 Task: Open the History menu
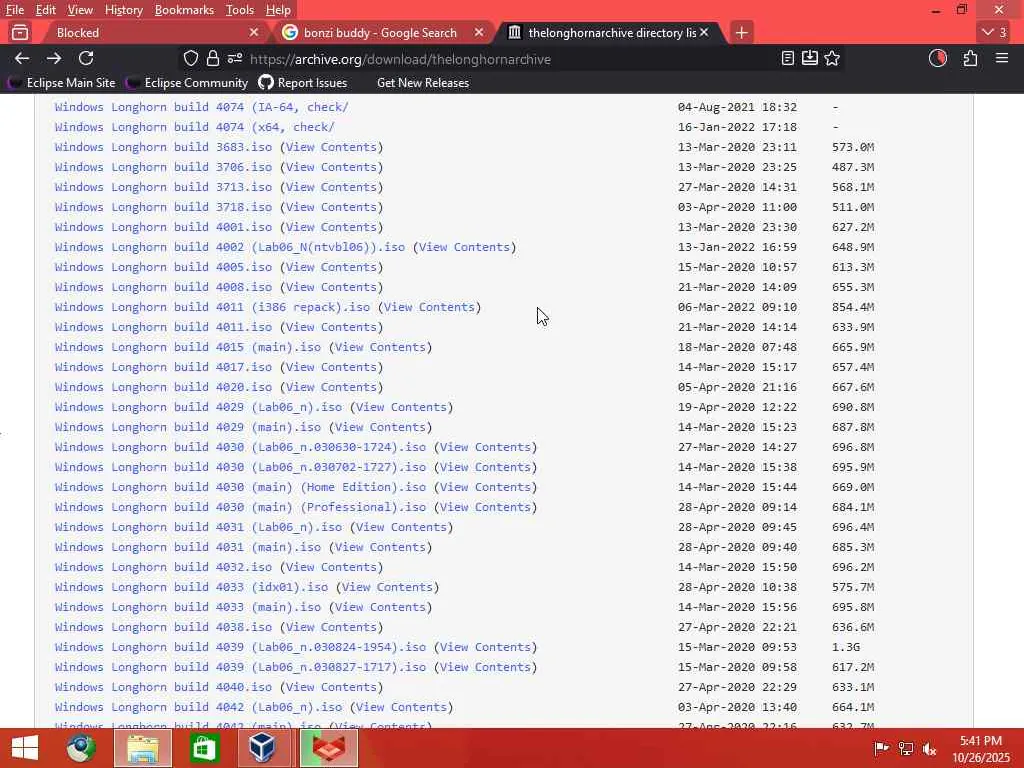123,10
